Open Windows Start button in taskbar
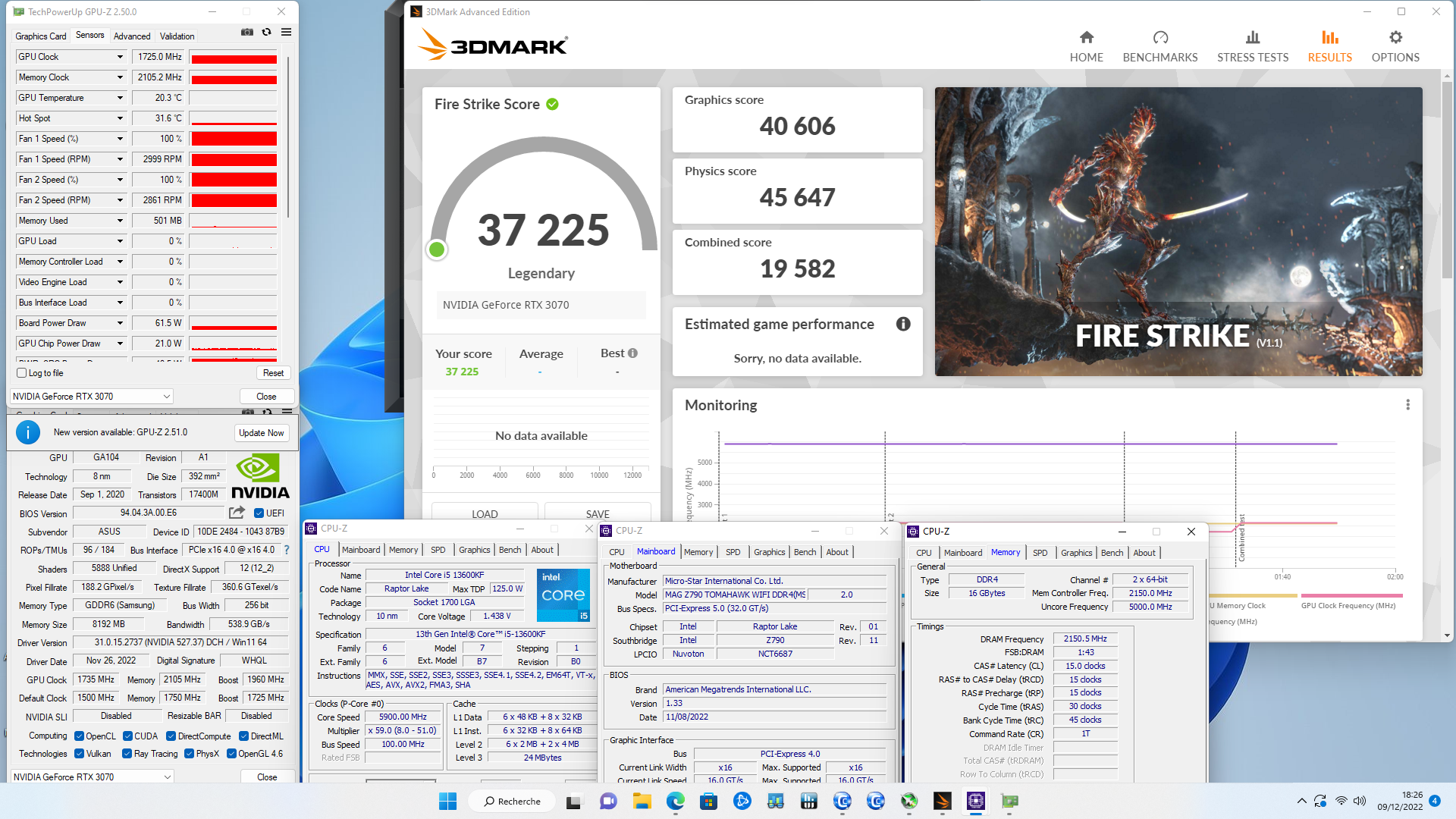This screenshot has width=1456, height=819. point(447,801)
